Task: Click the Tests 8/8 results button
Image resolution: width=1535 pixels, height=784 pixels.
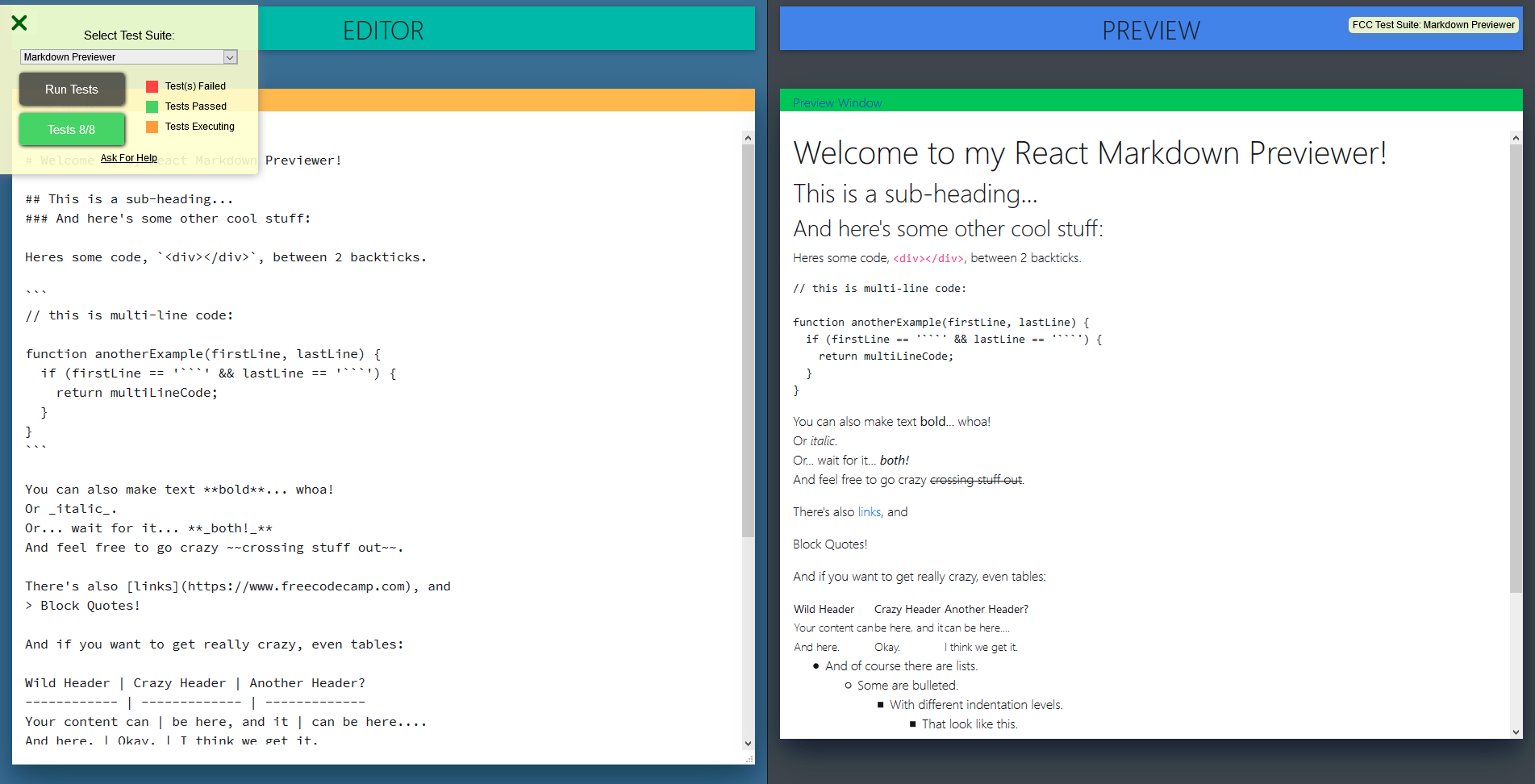Action: click(72, 129)
